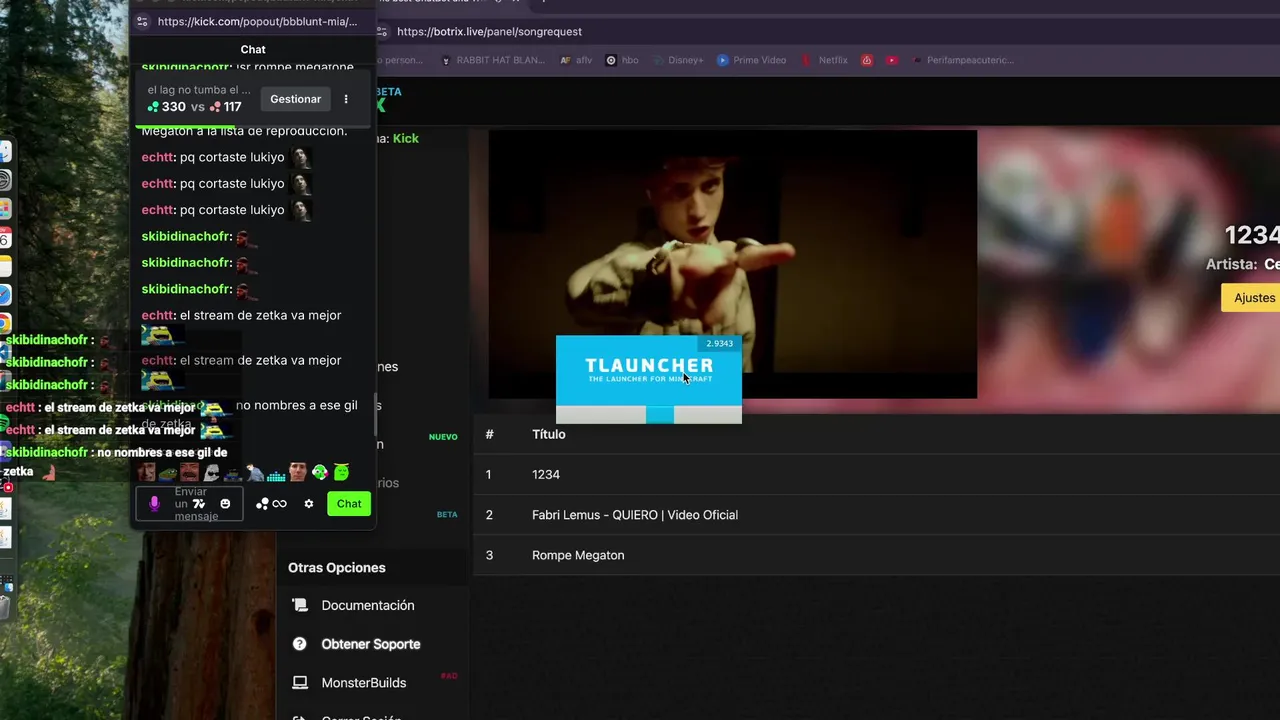Click the infinity points icon
Screen dimensions: 1280x720
[280, 504]
